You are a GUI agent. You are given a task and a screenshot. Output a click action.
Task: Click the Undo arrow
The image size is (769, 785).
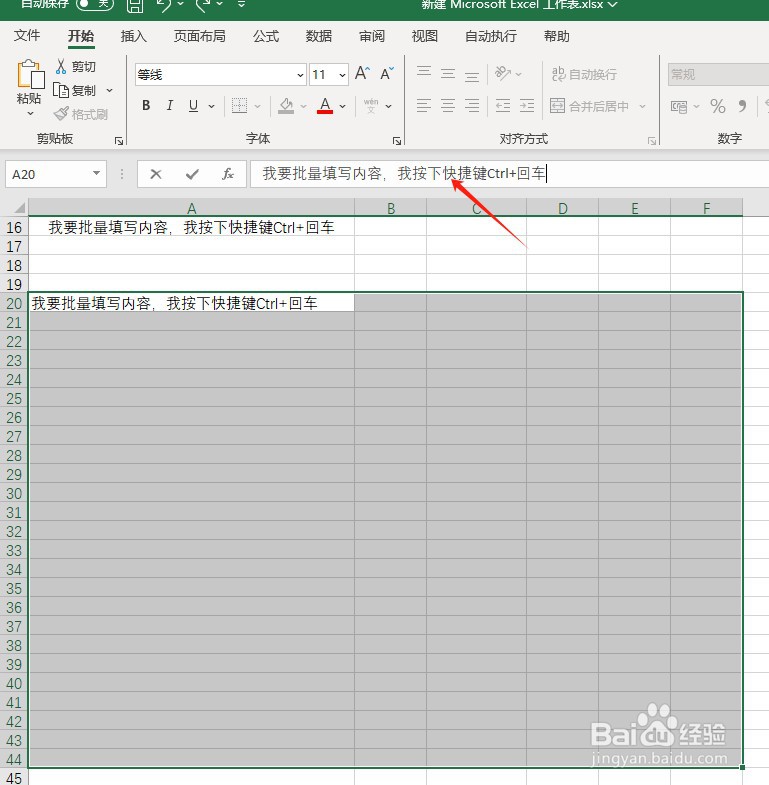164,5
